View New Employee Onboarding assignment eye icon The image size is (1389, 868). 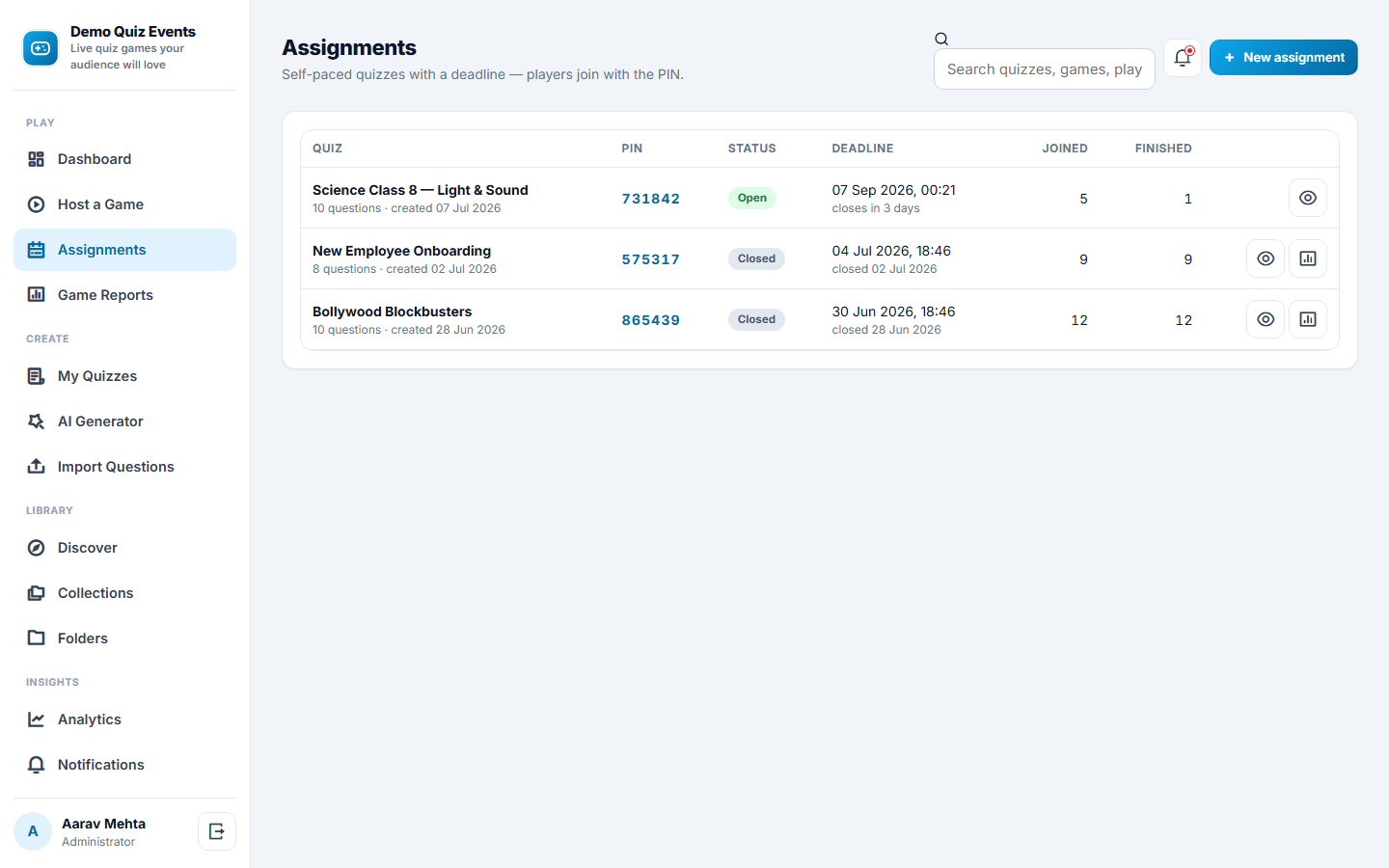[1266, 258]
